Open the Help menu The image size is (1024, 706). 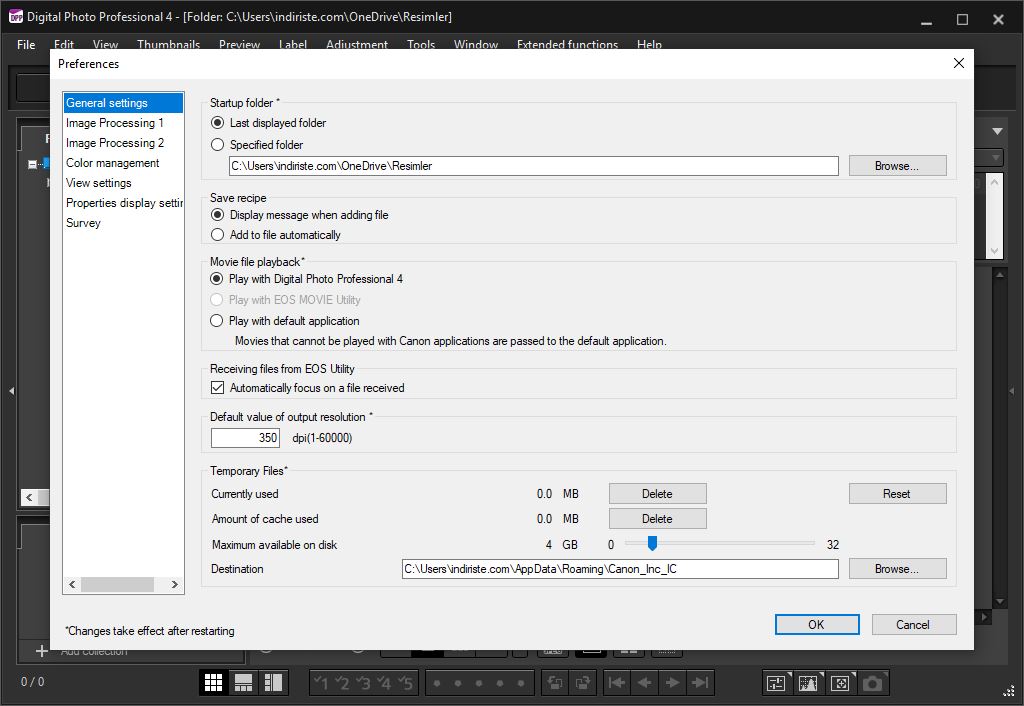pos(649,44)
